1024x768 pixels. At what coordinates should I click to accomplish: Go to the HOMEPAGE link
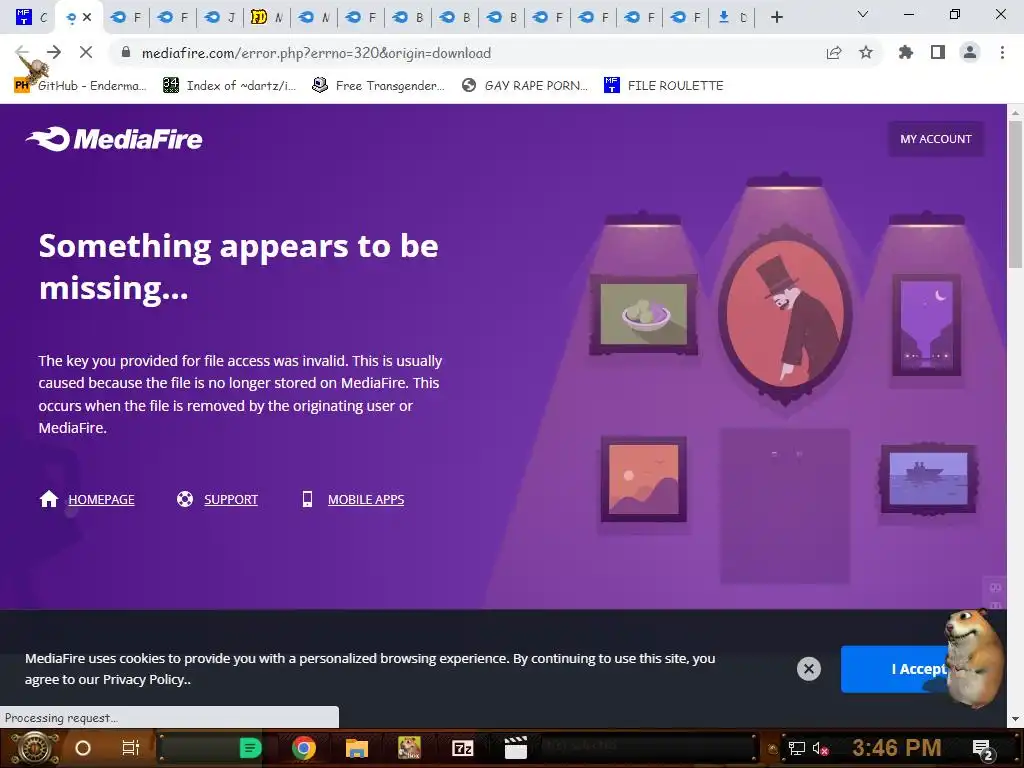click(101, 500)
